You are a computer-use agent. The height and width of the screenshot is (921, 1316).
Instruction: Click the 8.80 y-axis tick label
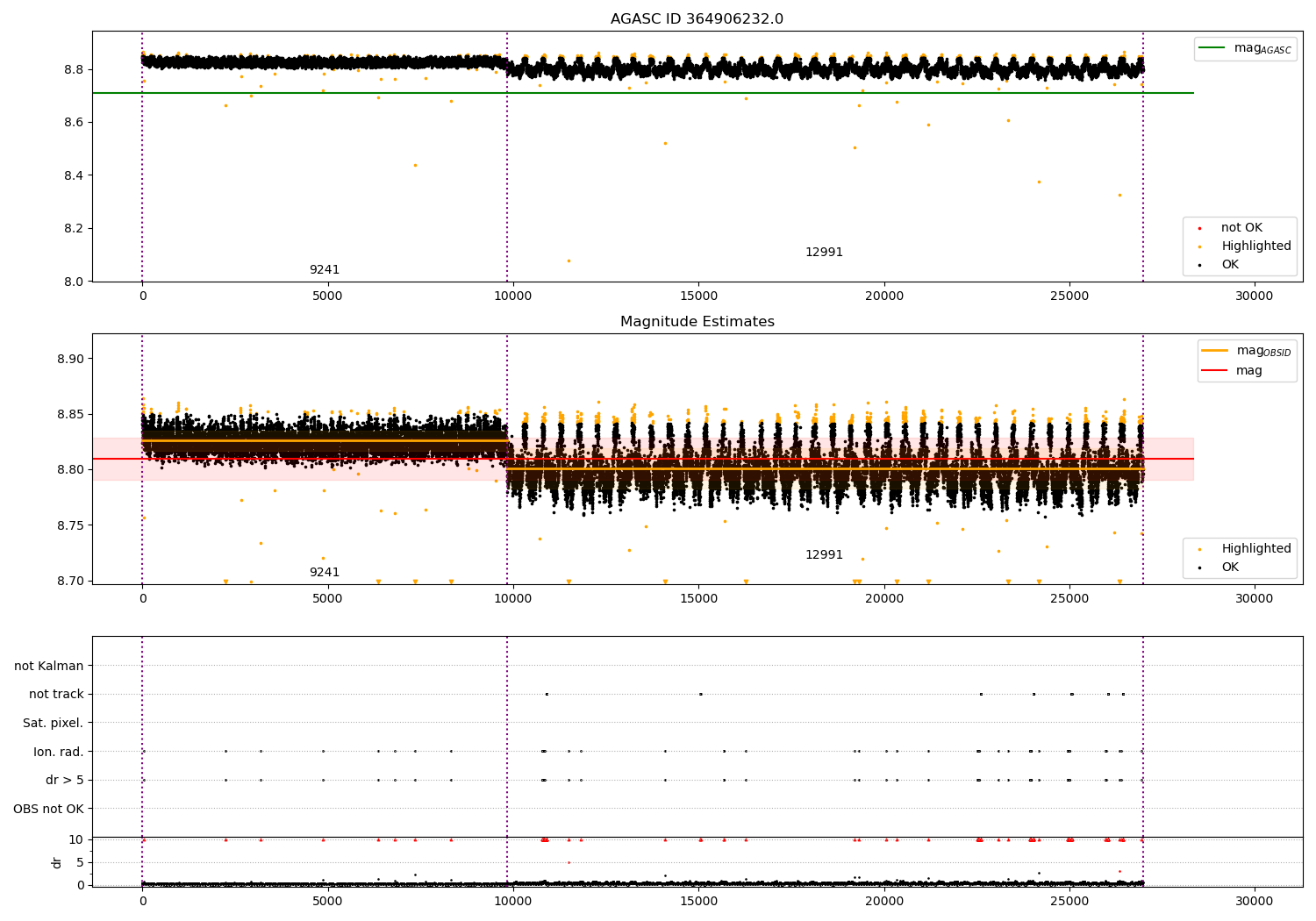pyautogui.click(x=70, y=470)
